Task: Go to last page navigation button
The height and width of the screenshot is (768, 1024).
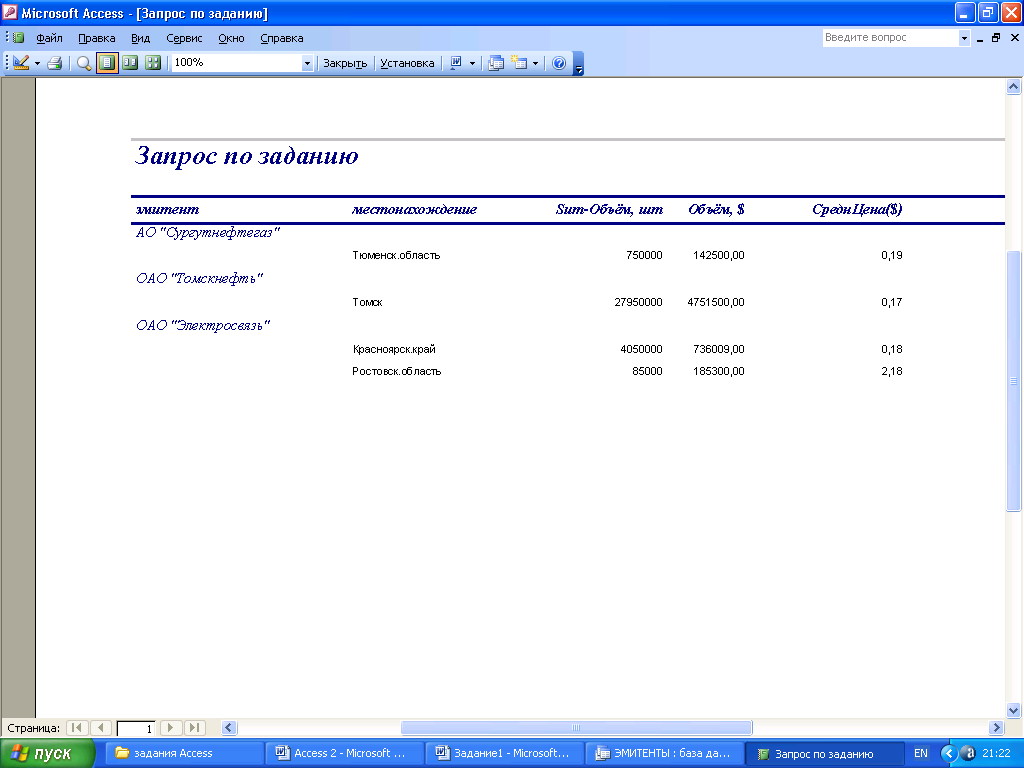Action: coord(194,728)
